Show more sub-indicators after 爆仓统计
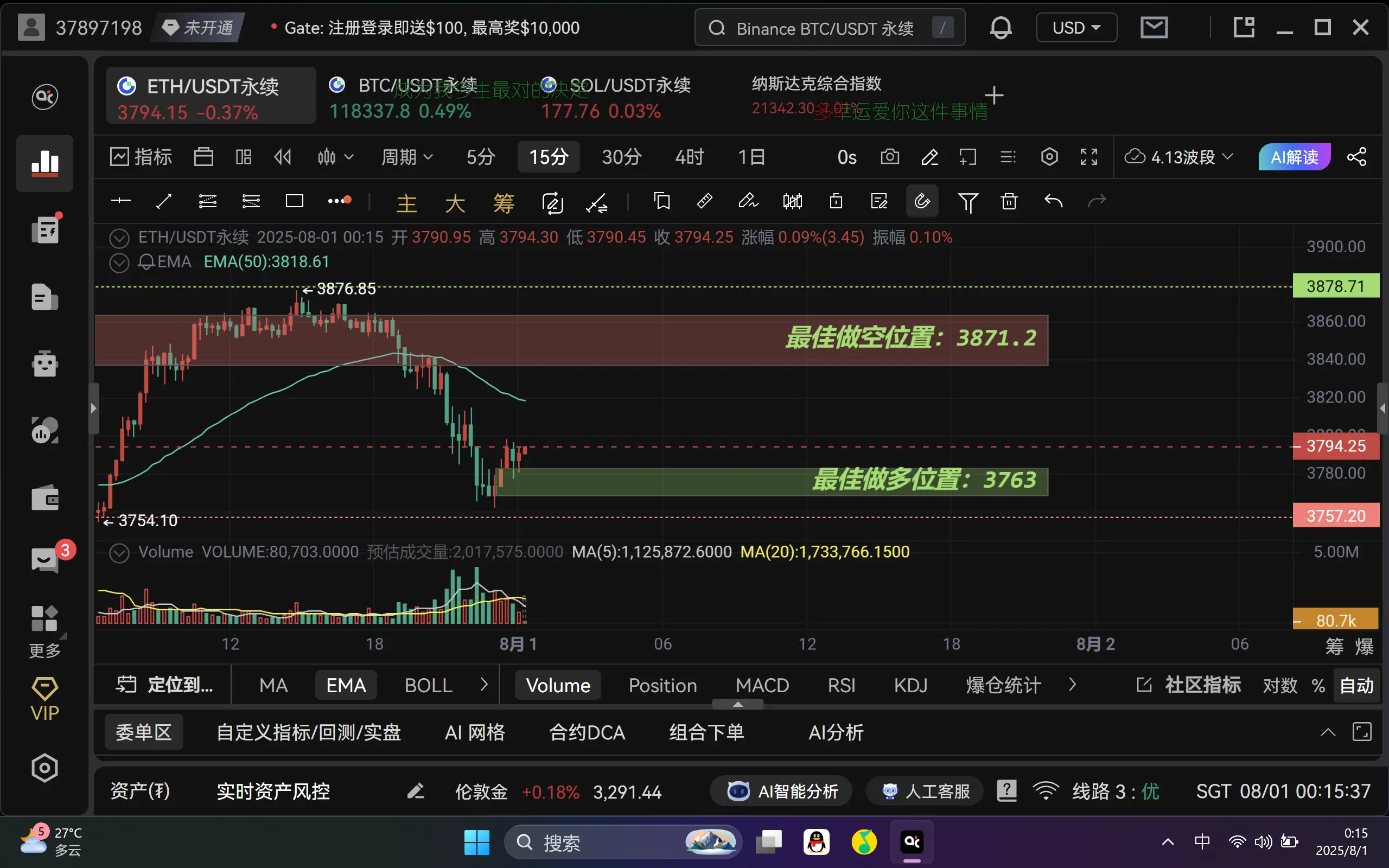 1072,684
